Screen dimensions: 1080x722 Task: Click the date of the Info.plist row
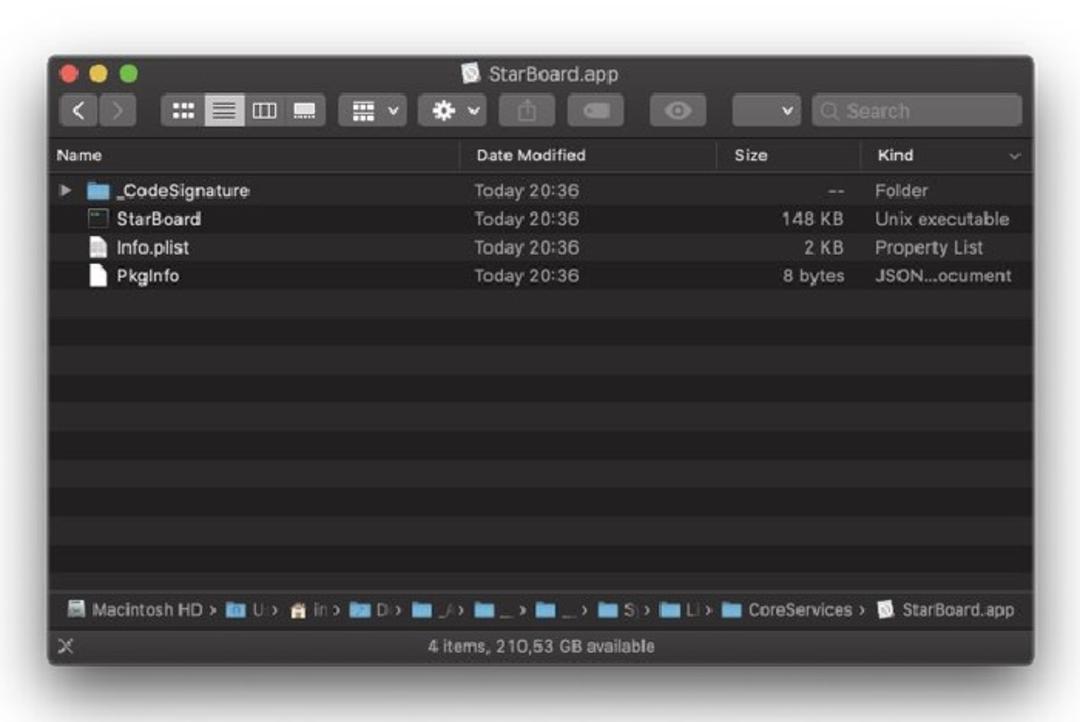[x=526, y=247]
